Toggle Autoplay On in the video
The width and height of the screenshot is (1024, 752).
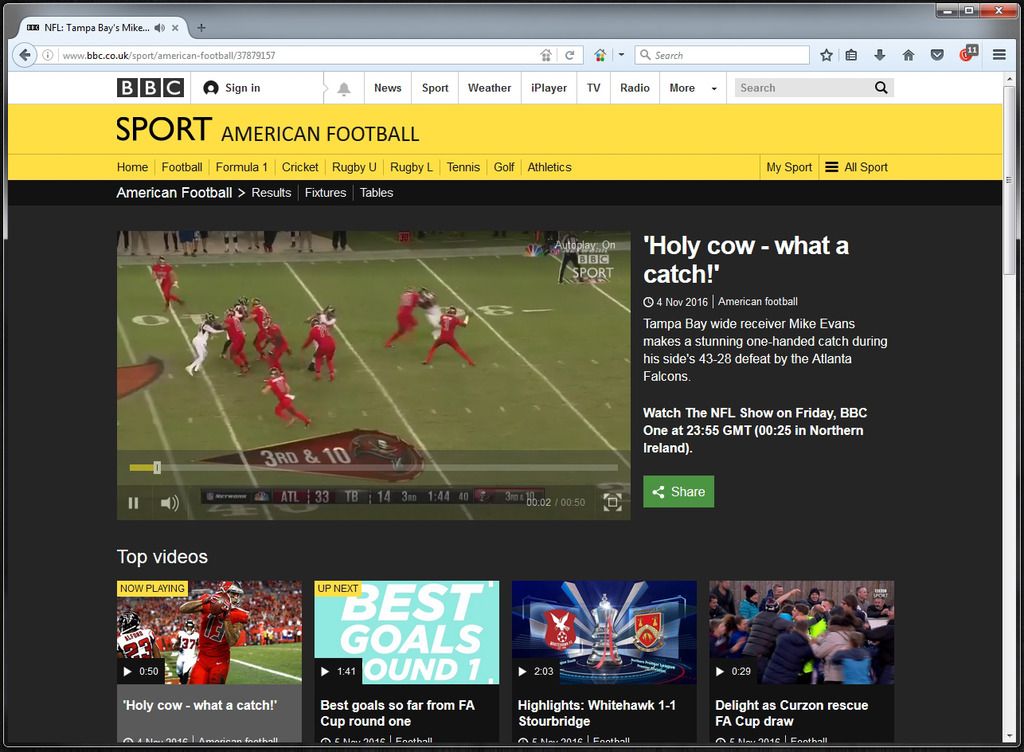click(x=585, y=245)
